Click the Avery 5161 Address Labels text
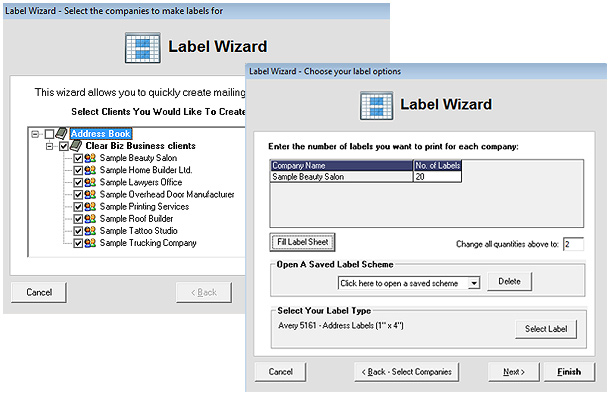The height and width of the screenshot is (396, 610). (340, 326)
